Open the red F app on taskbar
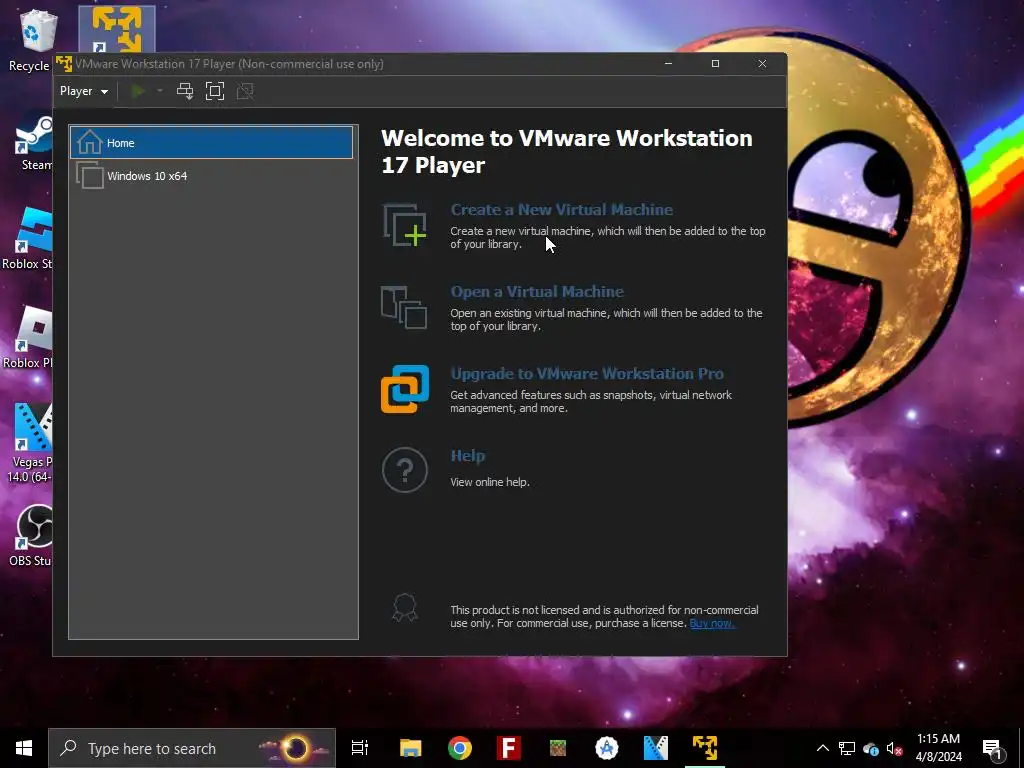The image size is (1024, 768). (509, 748)
